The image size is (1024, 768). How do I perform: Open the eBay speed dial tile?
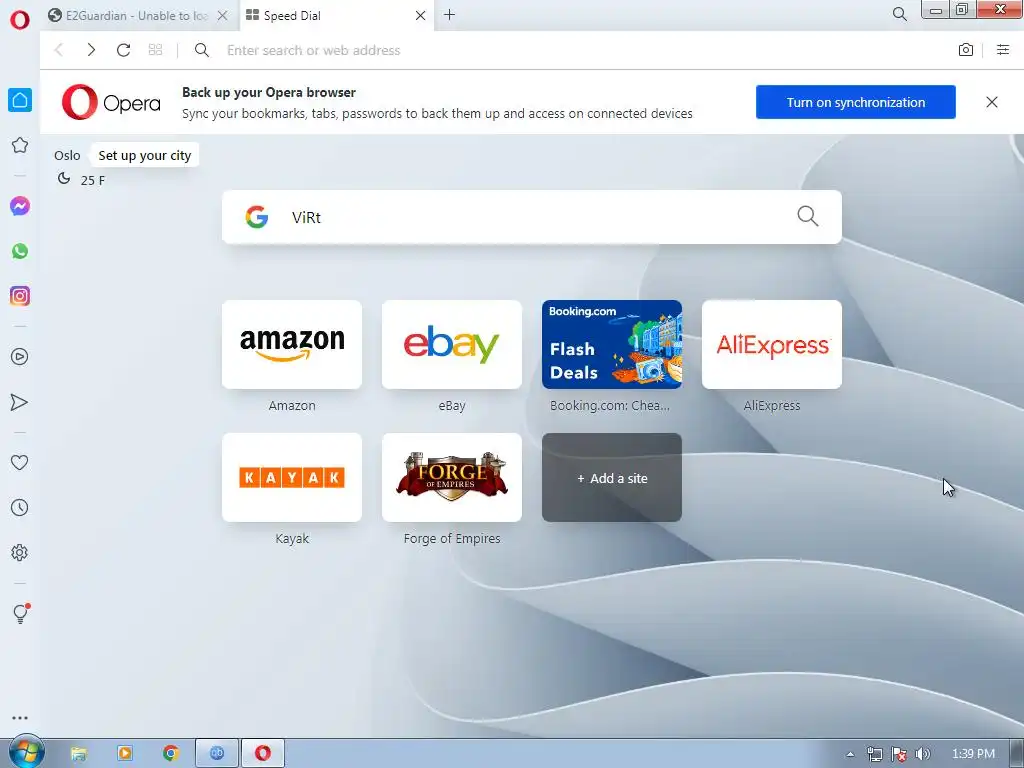point(452,344)
